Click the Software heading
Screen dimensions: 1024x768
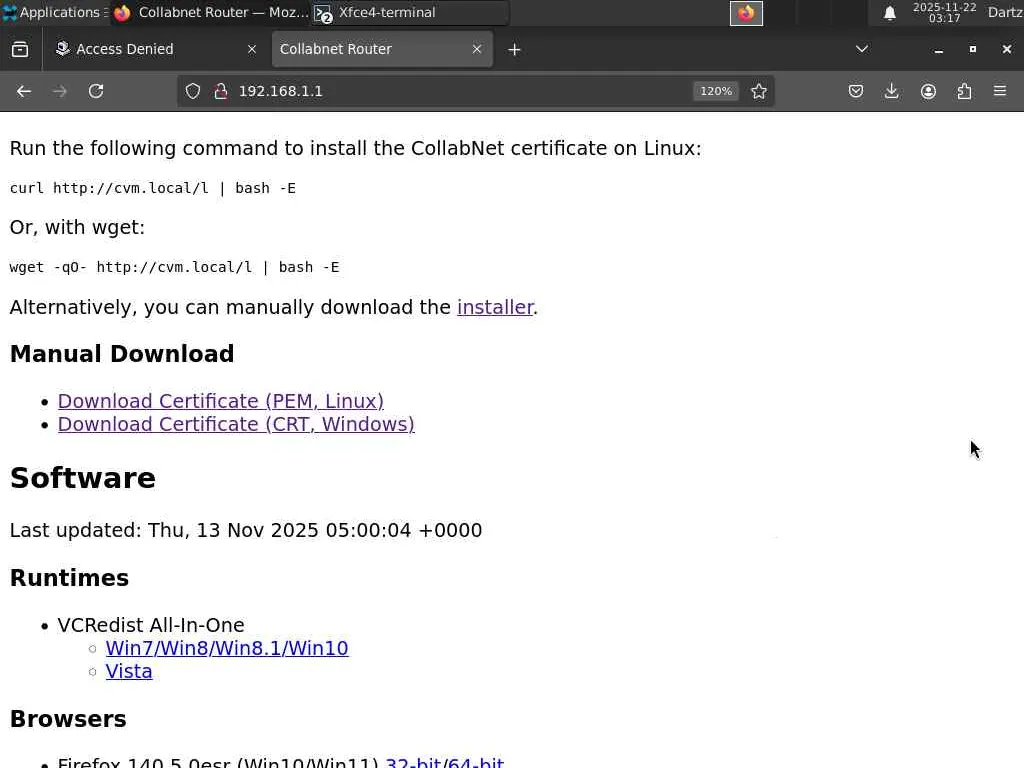(x=83, y=478)
